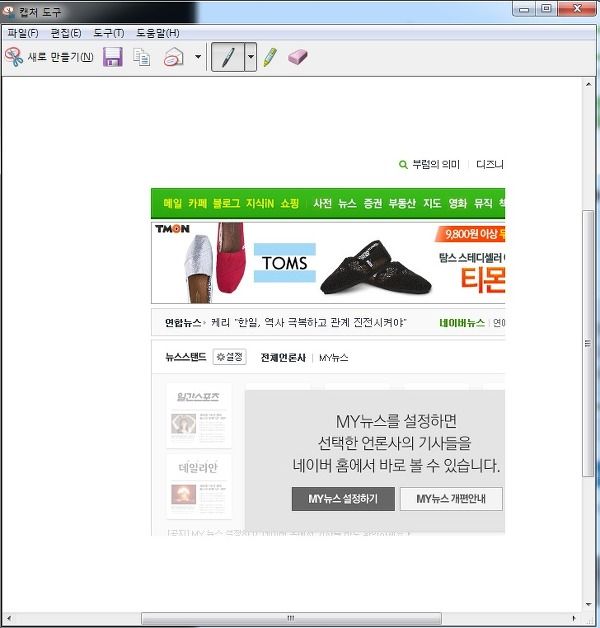Click the horizontal scrollbar left arrow

coord(9,618)
